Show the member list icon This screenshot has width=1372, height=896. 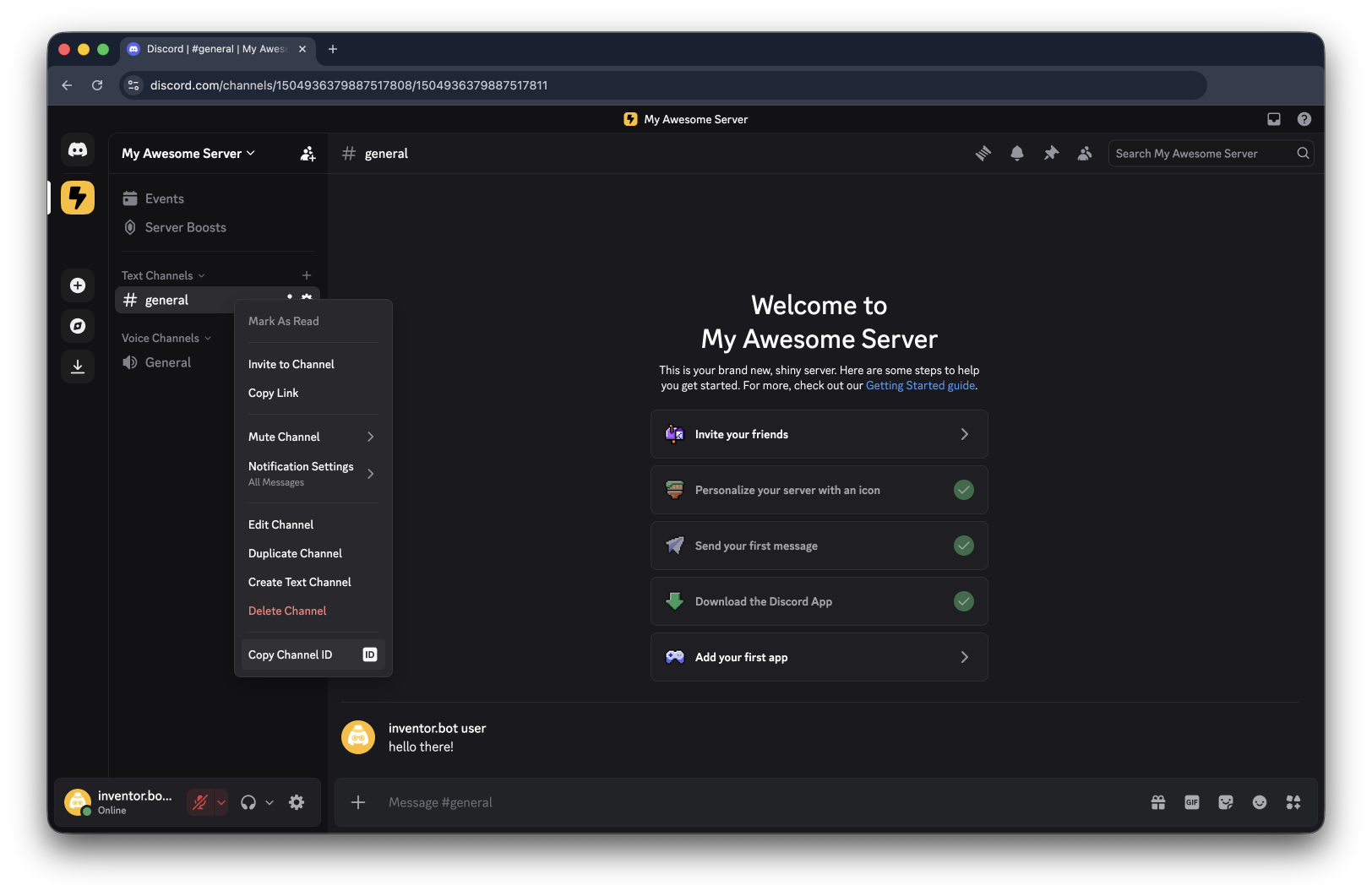1085,154
